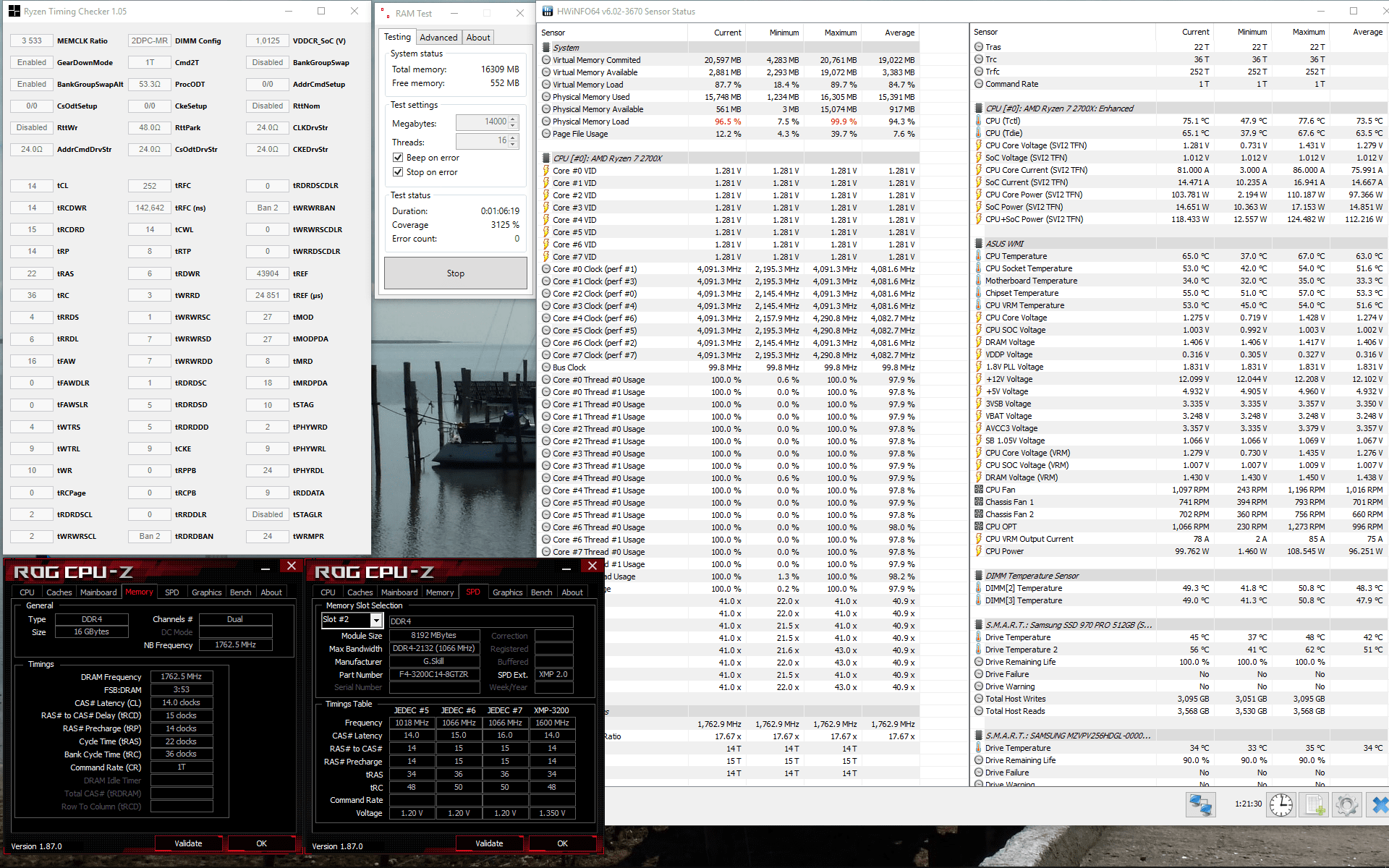
Task: Click OK in the left CPU-Z window
Action: pos(262,843)
